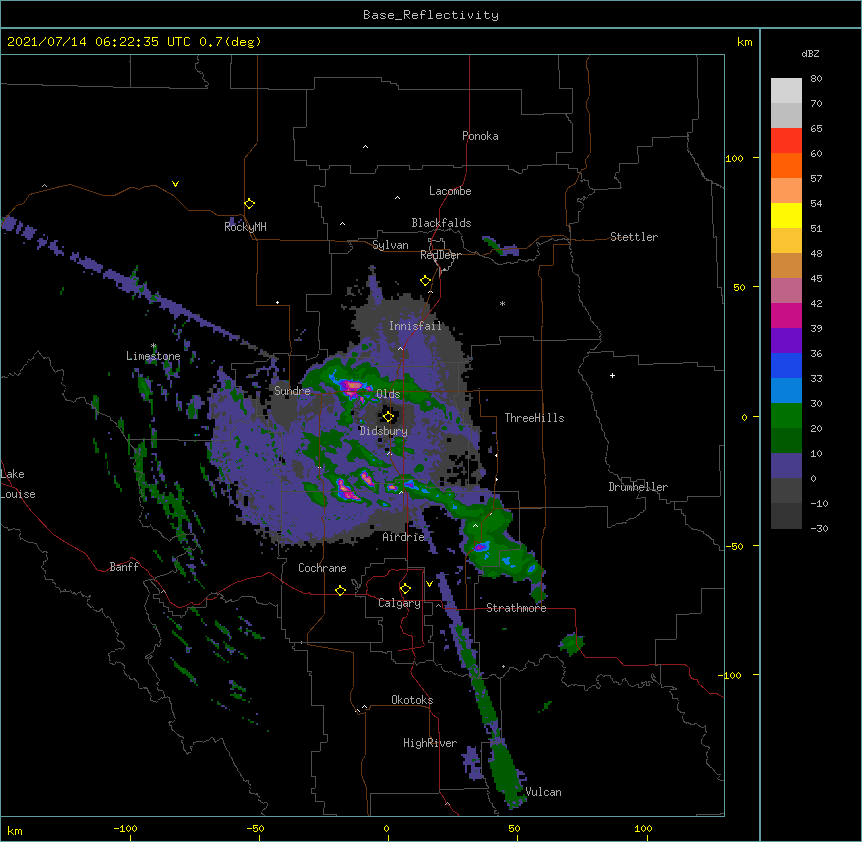The image size is (862, 842).
Task: Click the RockyMH label
Action: point(245,226)
